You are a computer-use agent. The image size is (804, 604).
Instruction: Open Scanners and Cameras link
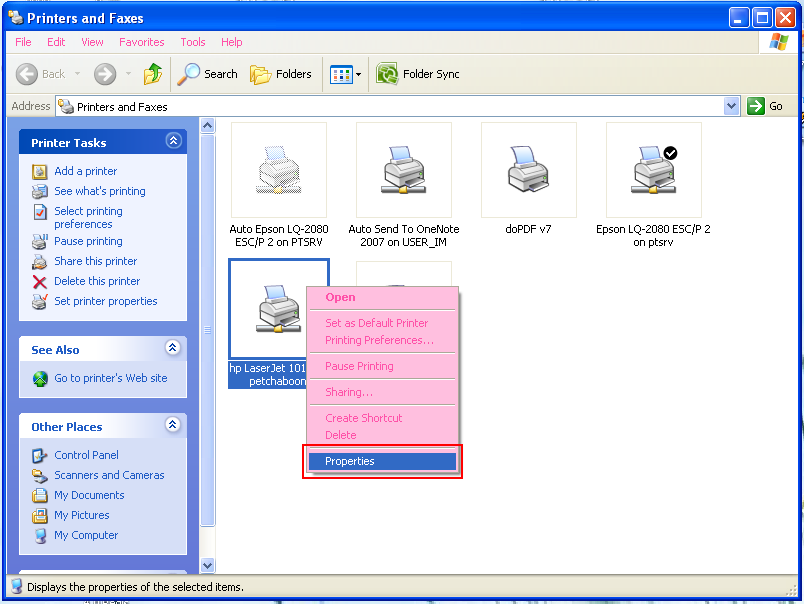point(109,475)
